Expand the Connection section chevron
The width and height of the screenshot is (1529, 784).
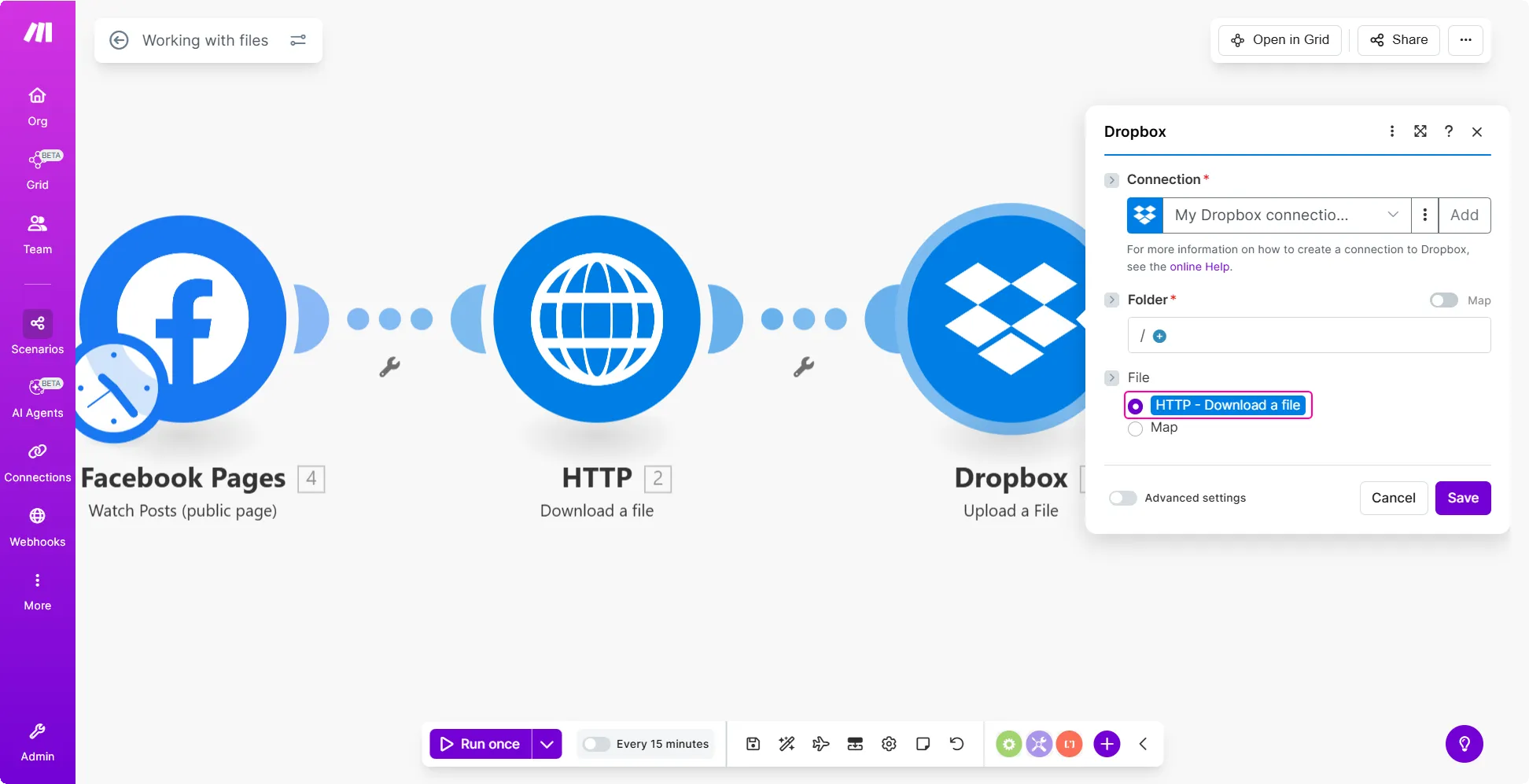coord(1111,180)
